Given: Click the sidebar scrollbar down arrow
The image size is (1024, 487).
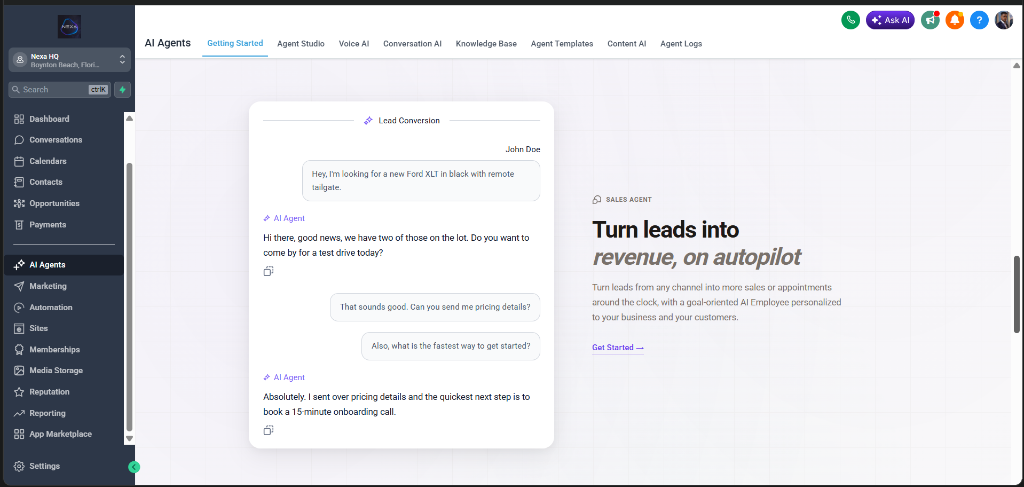Looking at the screenshot, I should pos(129,439).
